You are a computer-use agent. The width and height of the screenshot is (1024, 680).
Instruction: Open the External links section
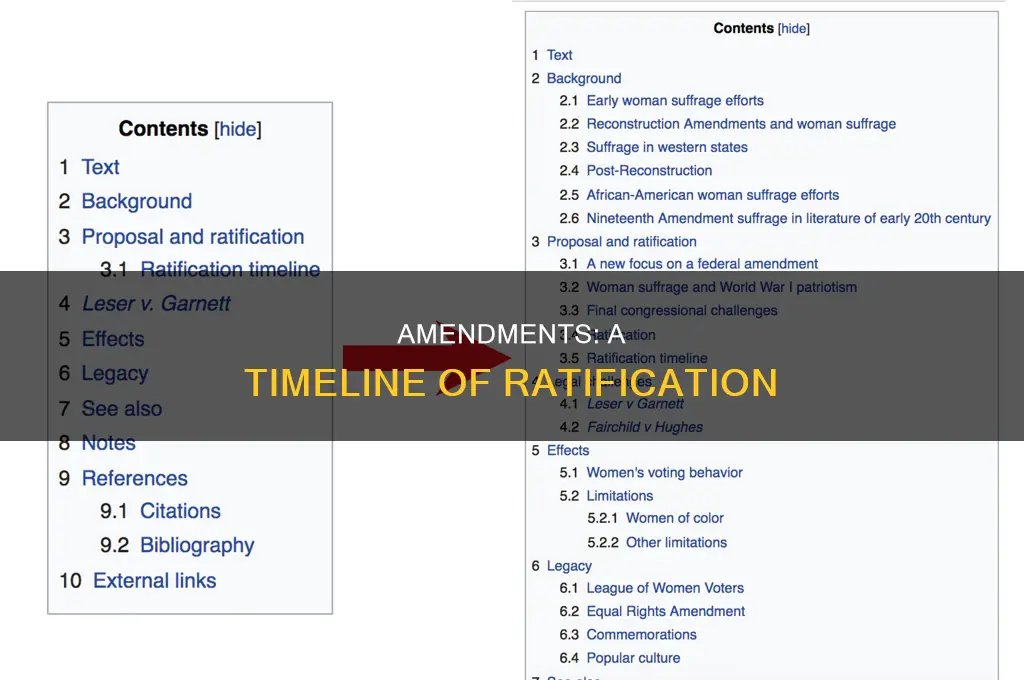click(x=154, y=580)
